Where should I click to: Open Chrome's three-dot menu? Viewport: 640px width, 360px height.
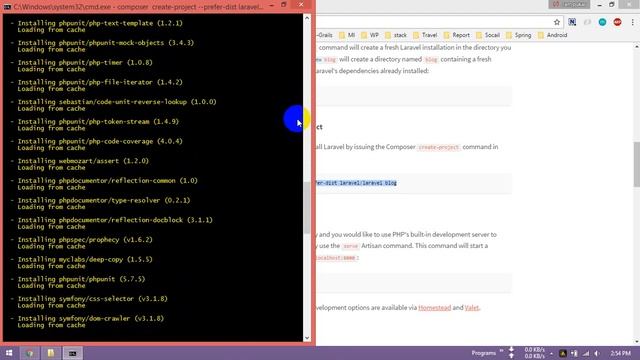pyautogui.click(x=633, y=22)
